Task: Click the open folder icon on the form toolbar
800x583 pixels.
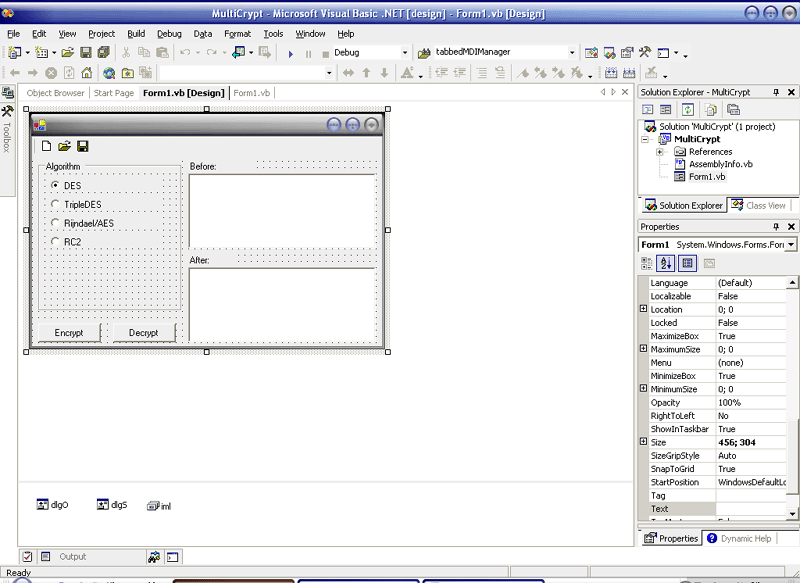Action: (x=64, y=146)
